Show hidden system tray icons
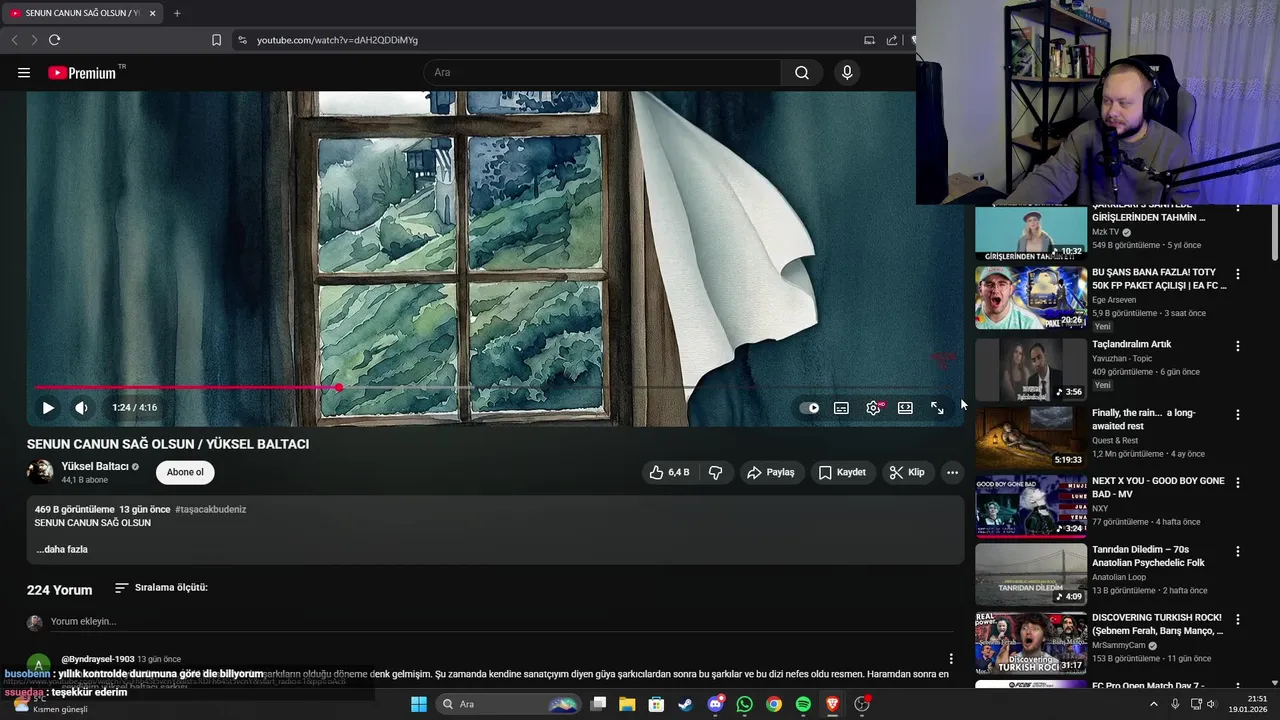This screenshot has width=1280, height=720. (1153, 704)
